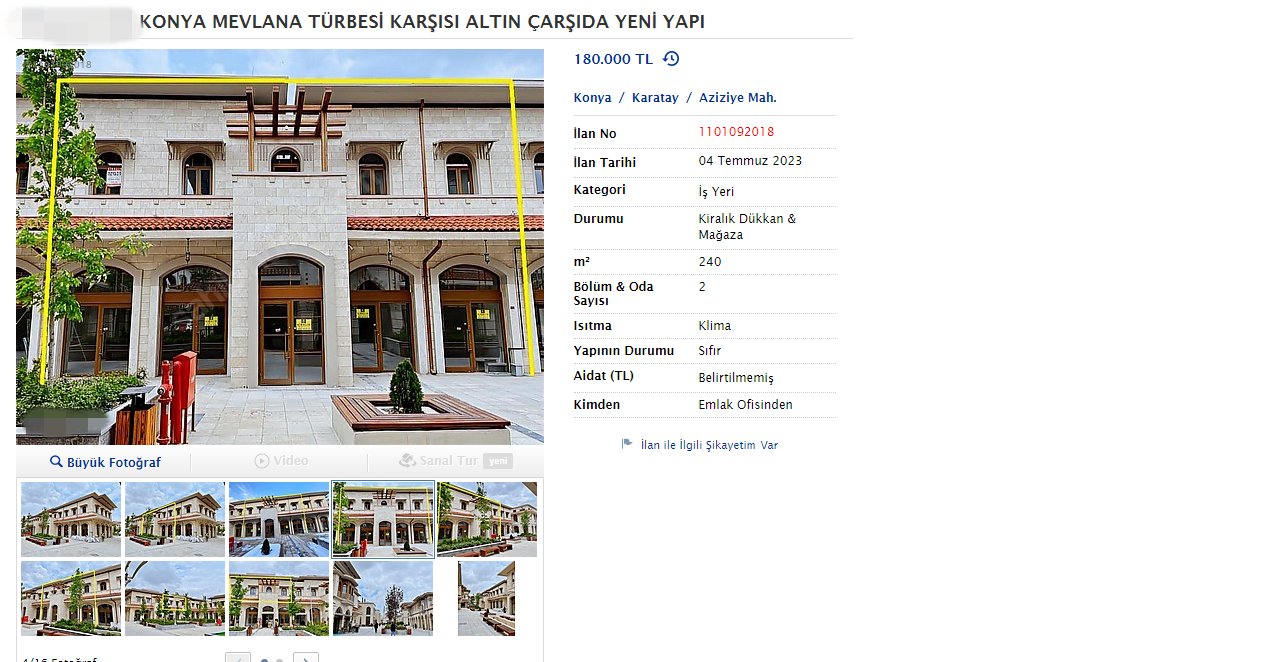Open the Konya city link

coord(592,98)
